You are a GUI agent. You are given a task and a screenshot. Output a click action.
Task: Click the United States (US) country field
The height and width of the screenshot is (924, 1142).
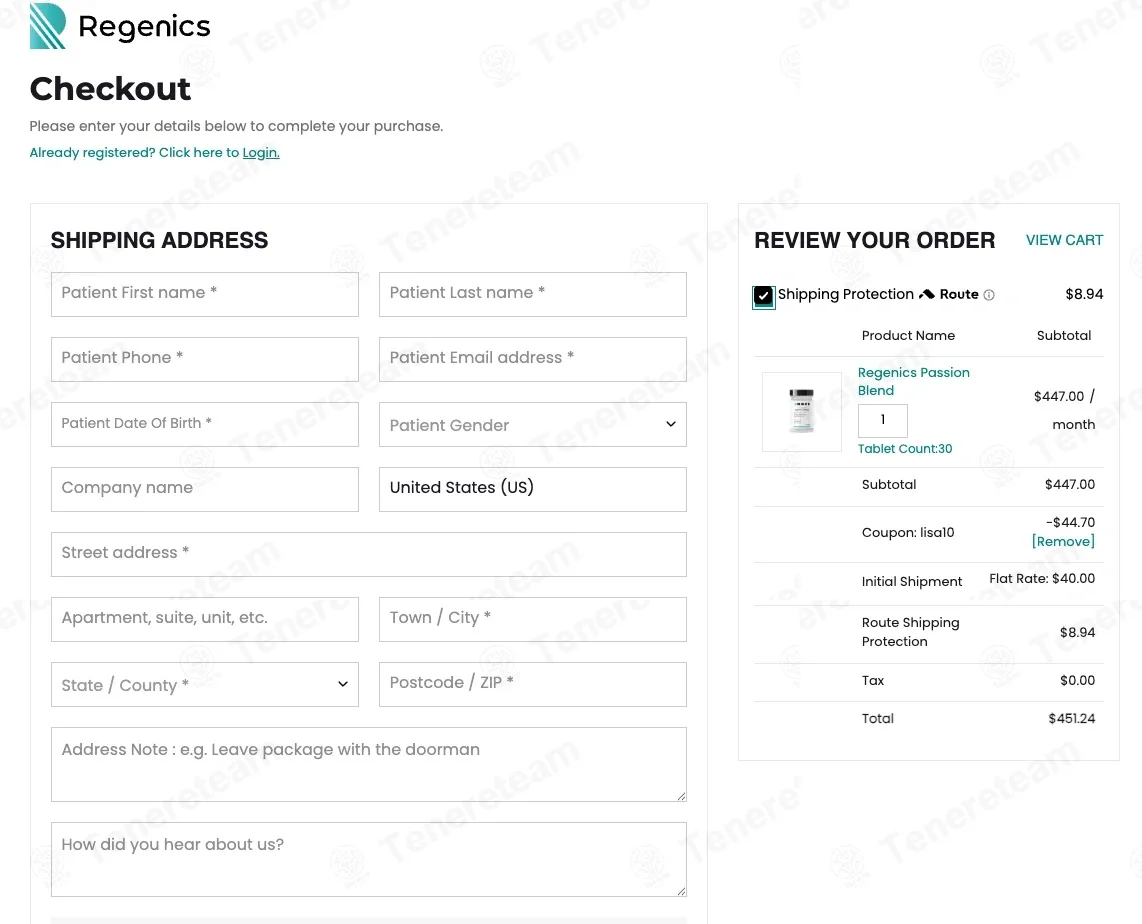(532, 489)
